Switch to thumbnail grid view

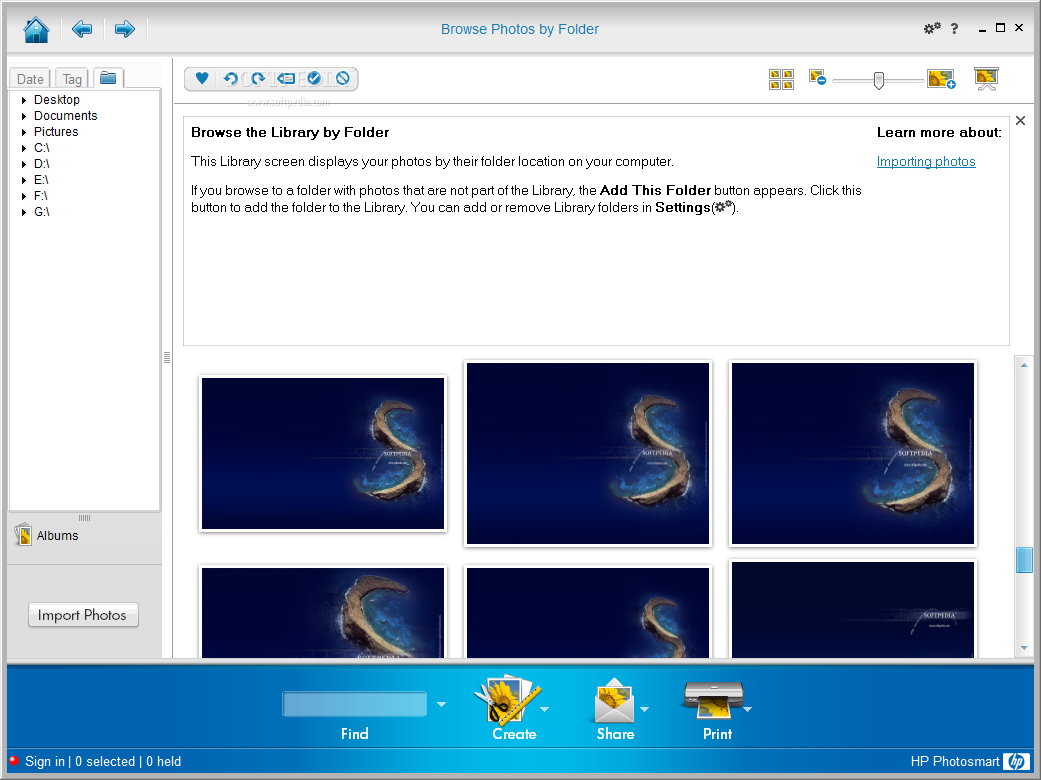pyautogui.click(x=781, y=80)
